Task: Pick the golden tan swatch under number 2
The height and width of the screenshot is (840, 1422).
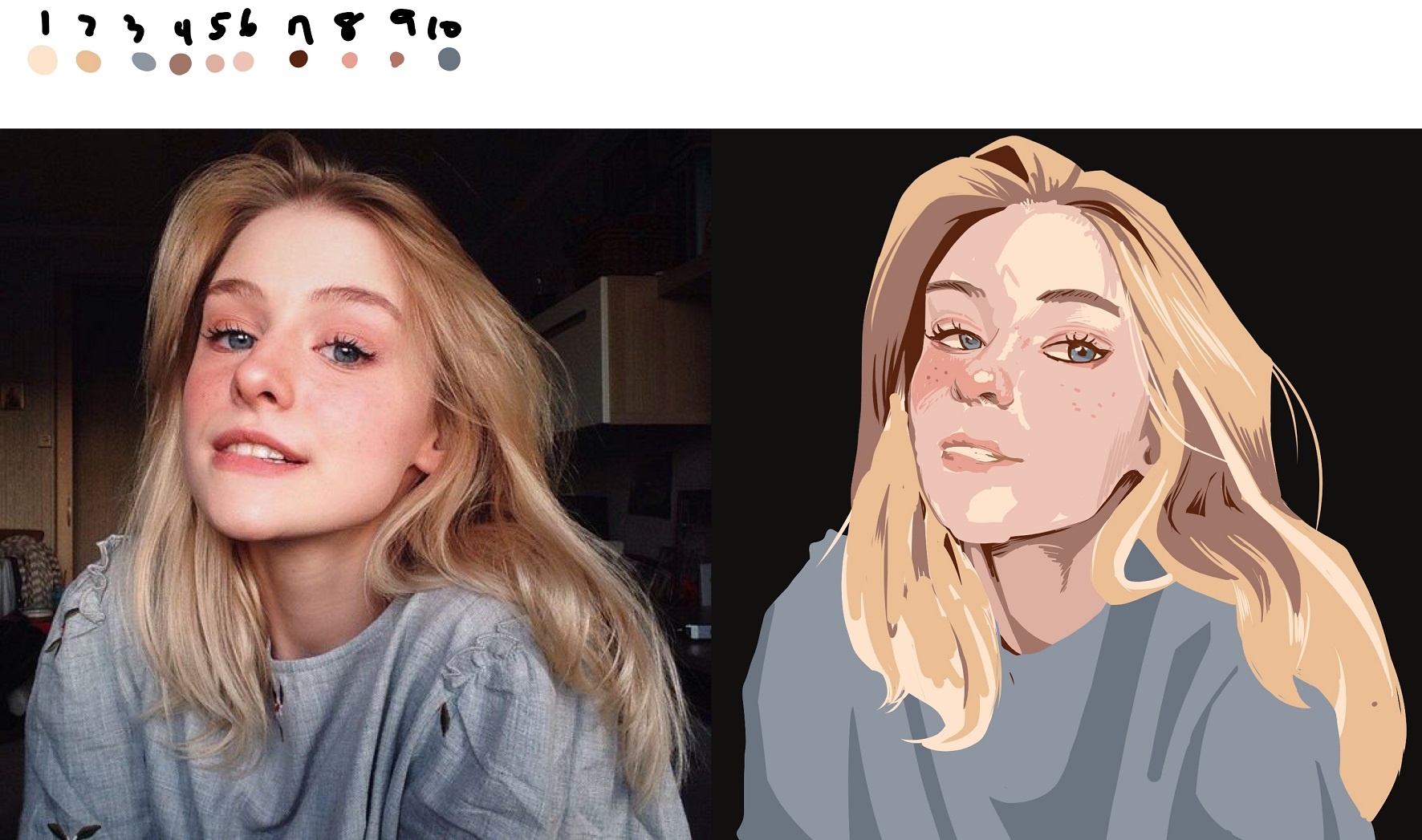Action: (88, 62)
